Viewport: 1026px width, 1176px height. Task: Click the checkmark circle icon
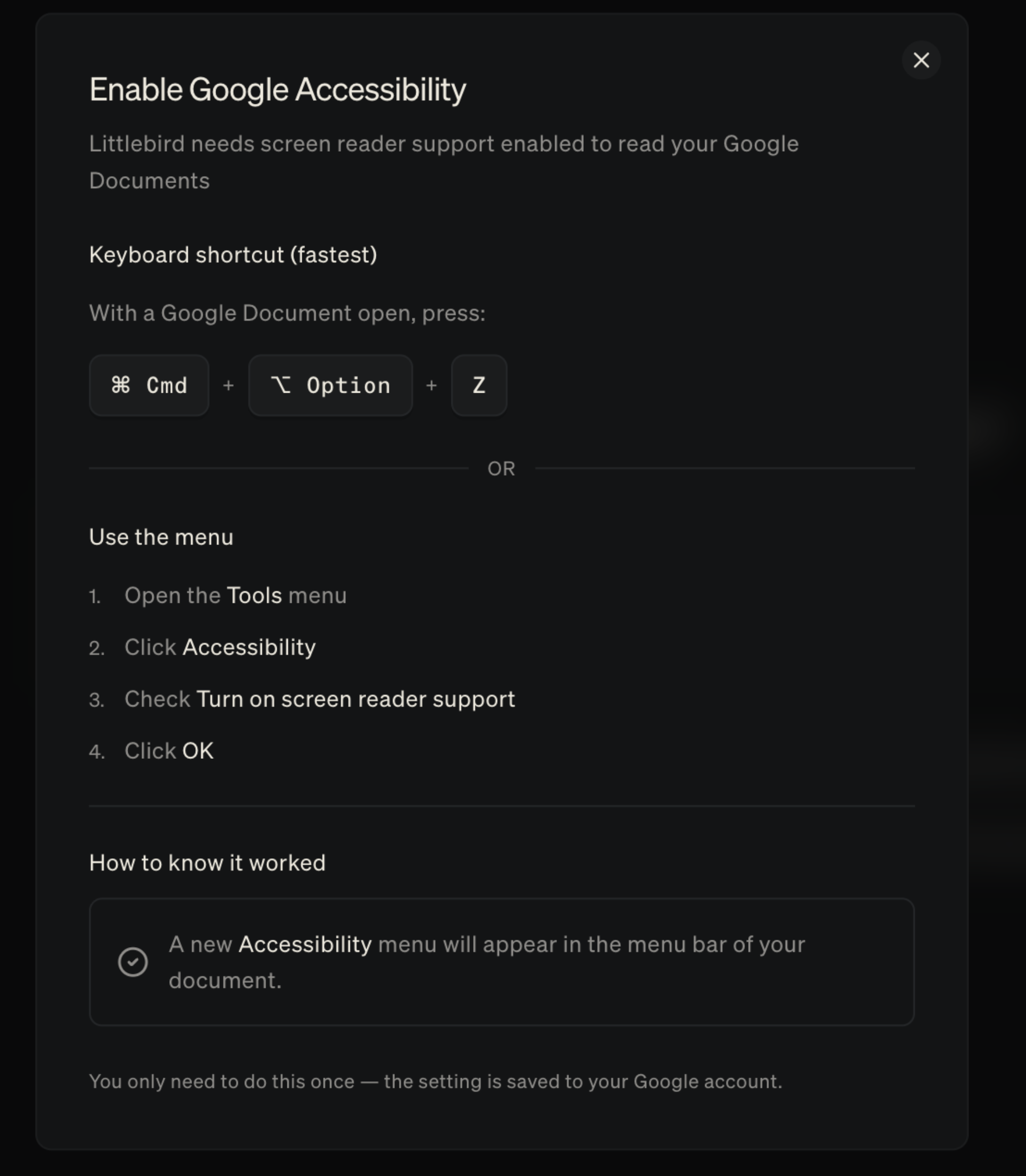(133, 962)
